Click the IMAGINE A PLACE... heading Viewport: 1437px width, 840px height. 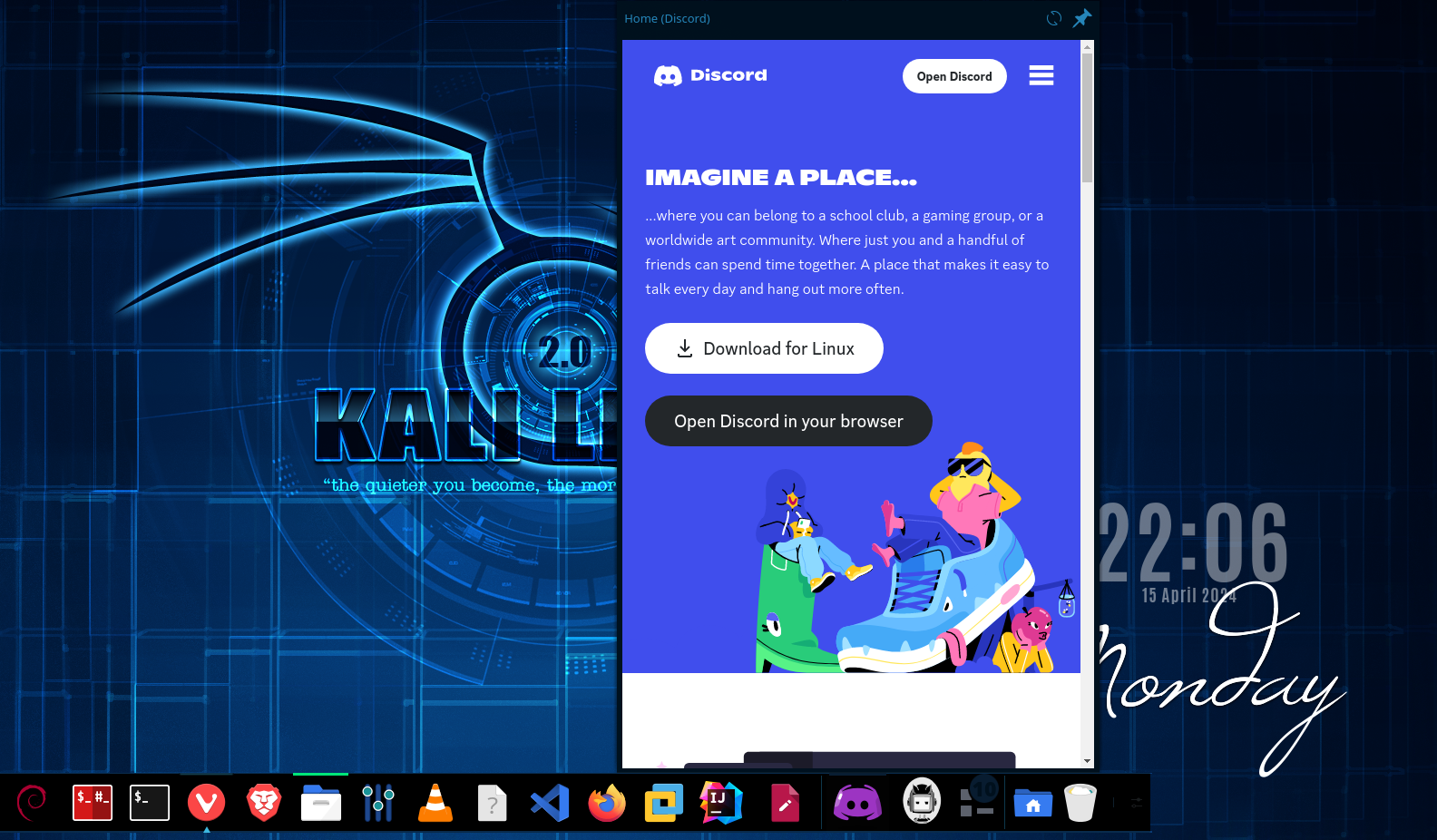point(781,177)
